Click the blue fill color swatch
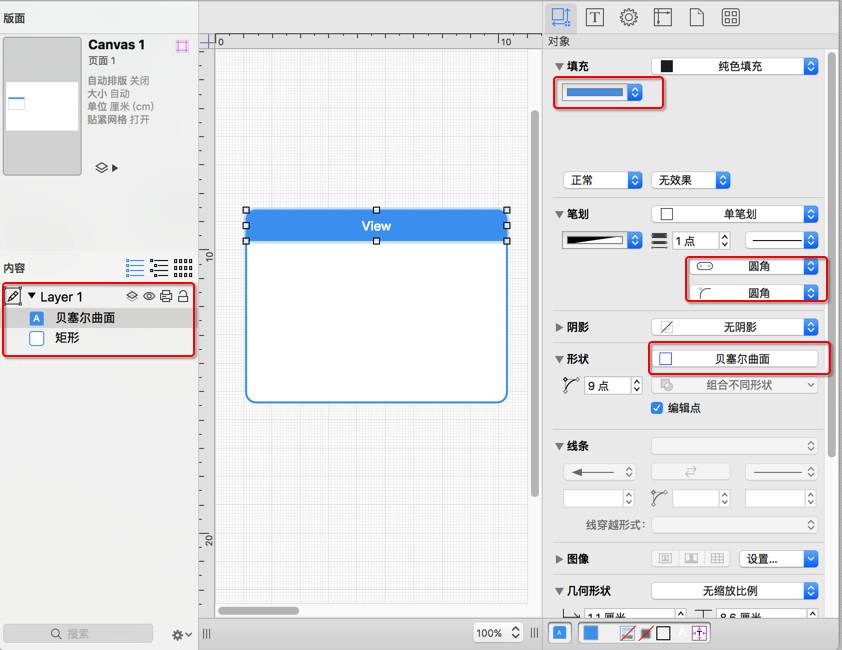This screenshot has height=650, width=842. tap(594, 93)
